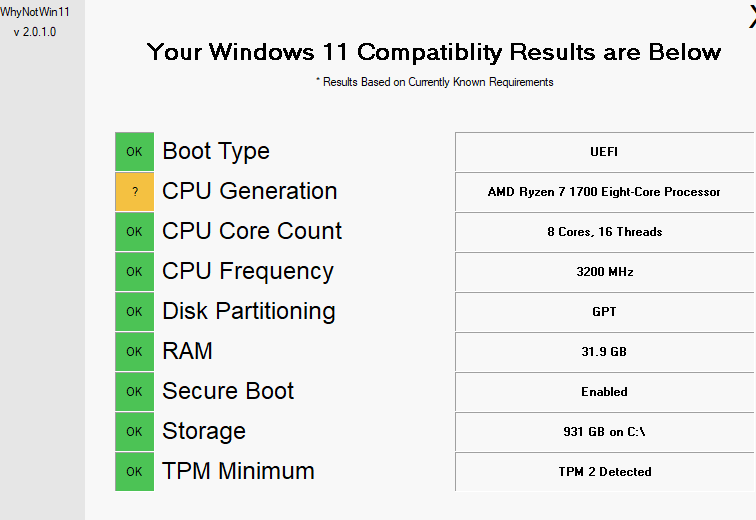Click the OK indicator beside Secure Boot
Viewport: 756px width, 520px height.
point(134,392)
